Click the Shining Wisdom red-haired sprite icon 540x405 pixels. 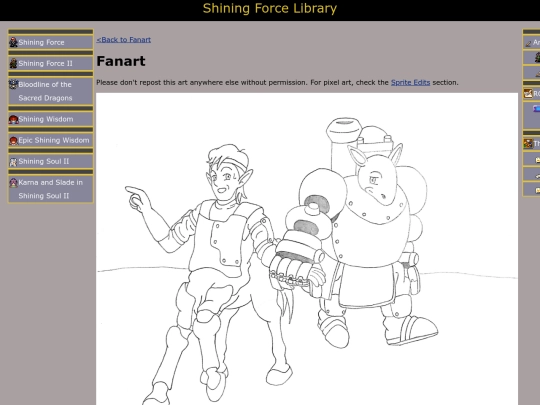[x=13, y=119]
